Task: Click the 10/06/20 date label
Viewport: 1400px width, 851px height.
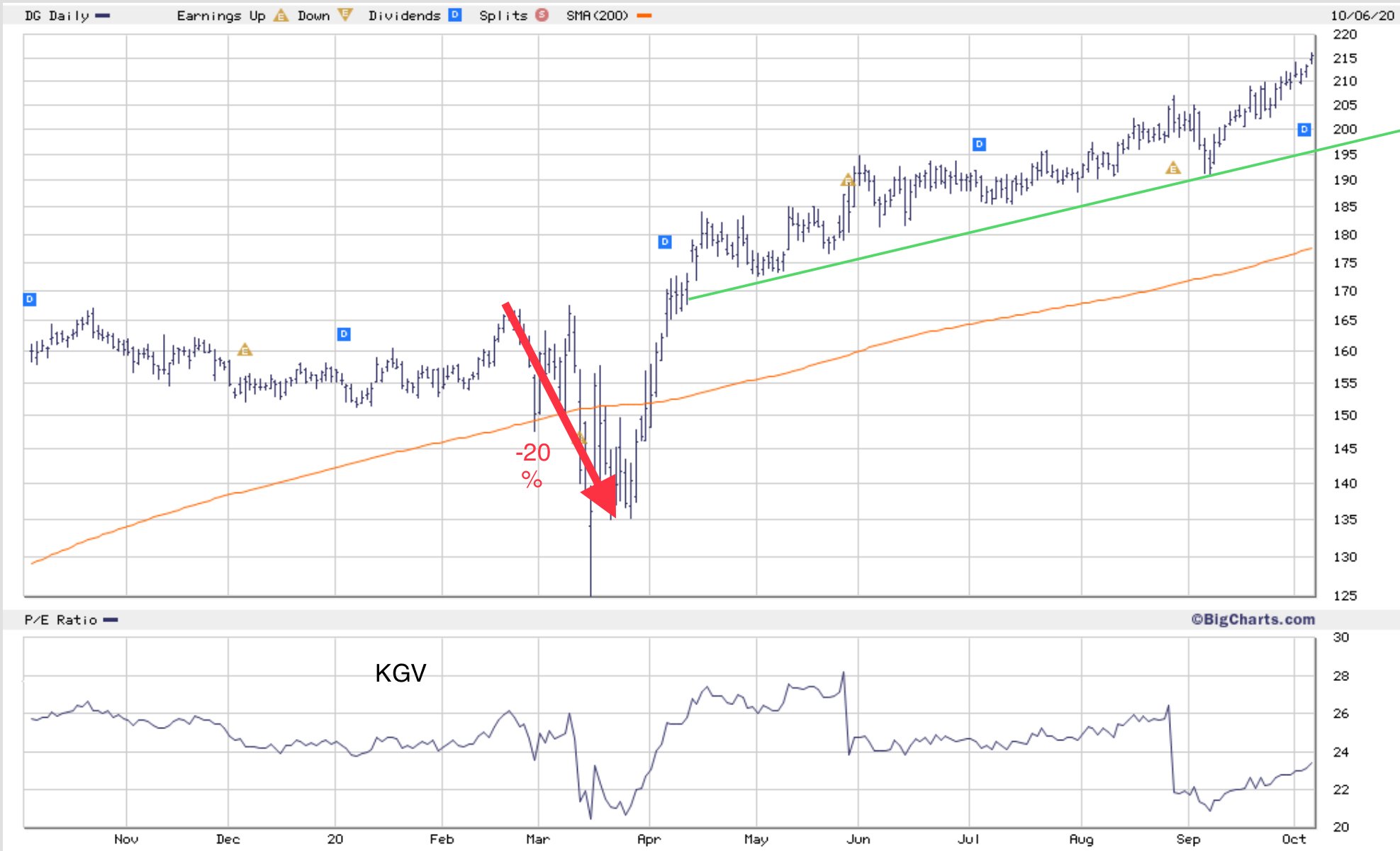Action: [x=1362, y=15]
